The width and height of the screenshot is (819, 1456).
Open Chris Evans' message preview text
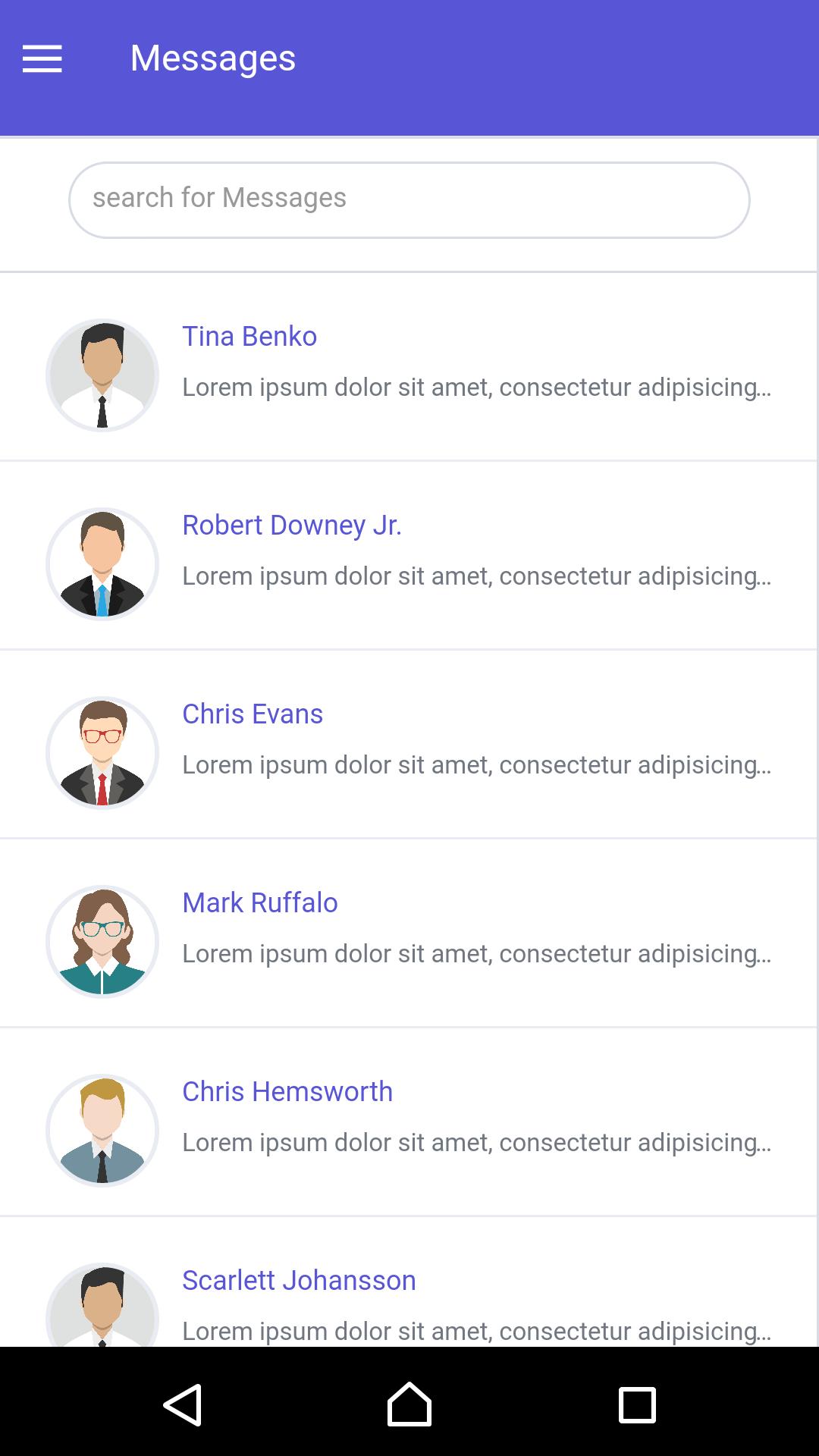click(x=476, y=764)
